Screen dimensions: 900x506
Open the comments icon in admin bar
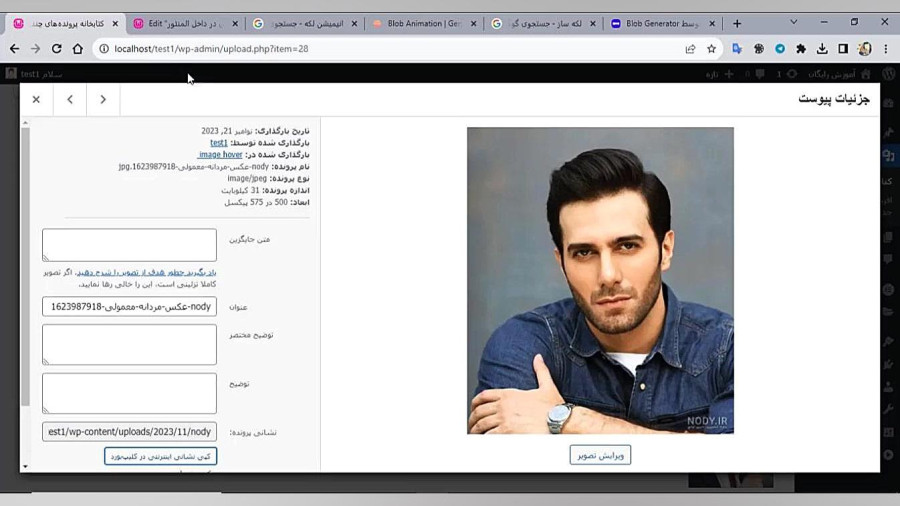click(x=760, y=74)
